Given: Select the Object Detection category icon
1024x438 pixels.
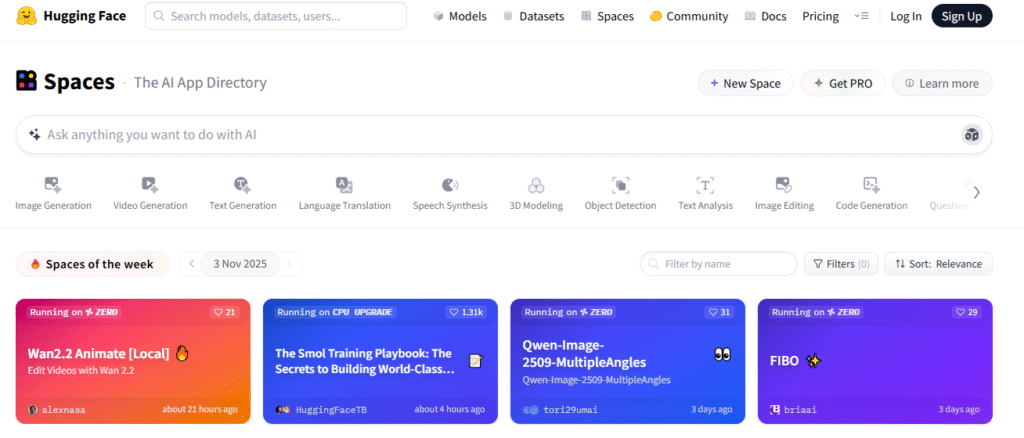Looking at the screenshot, I should [620, 185].
